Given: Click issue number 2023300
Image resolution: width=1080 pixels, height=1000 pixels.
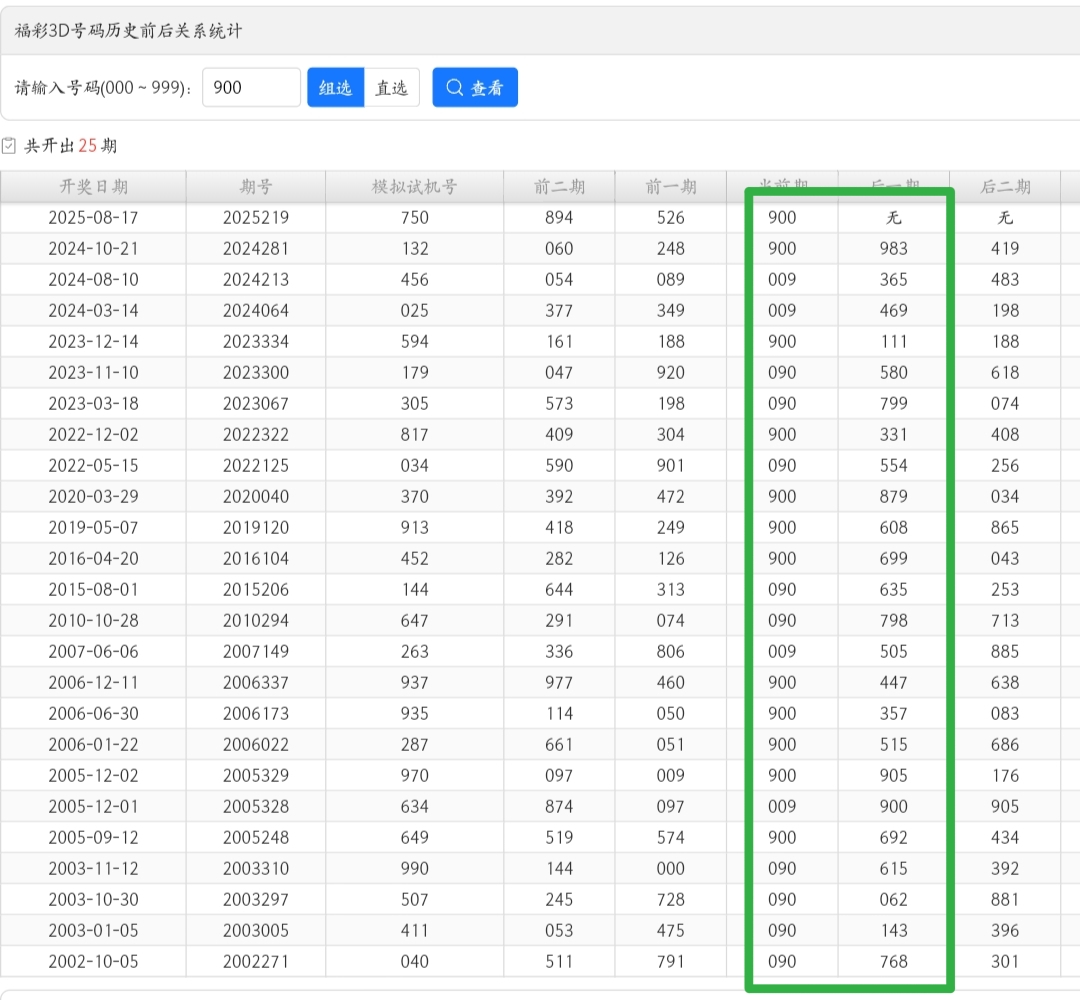Looking at the screenshot, I should tap(256, 373).
